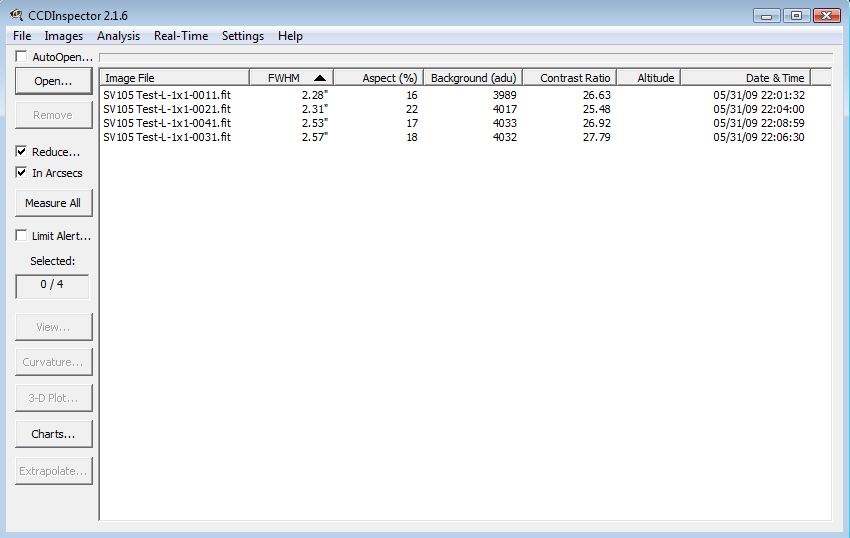Click the background value 4017
Viewport: 850px width, 538px height.
pos(505,109)
